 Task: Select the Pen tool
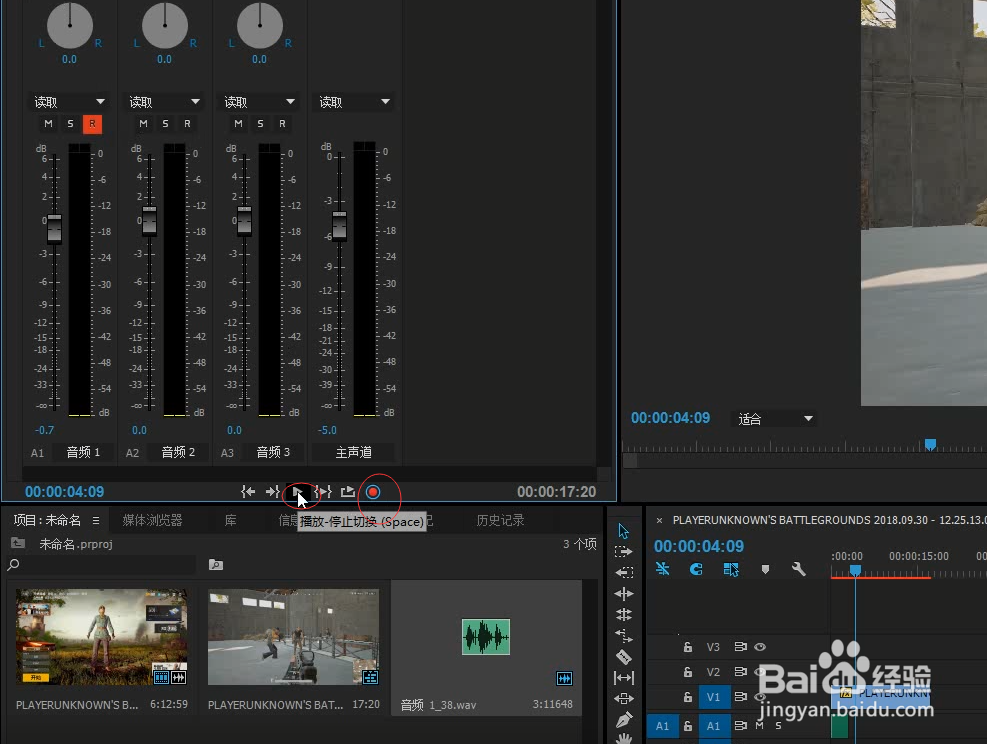click(623, 719)
